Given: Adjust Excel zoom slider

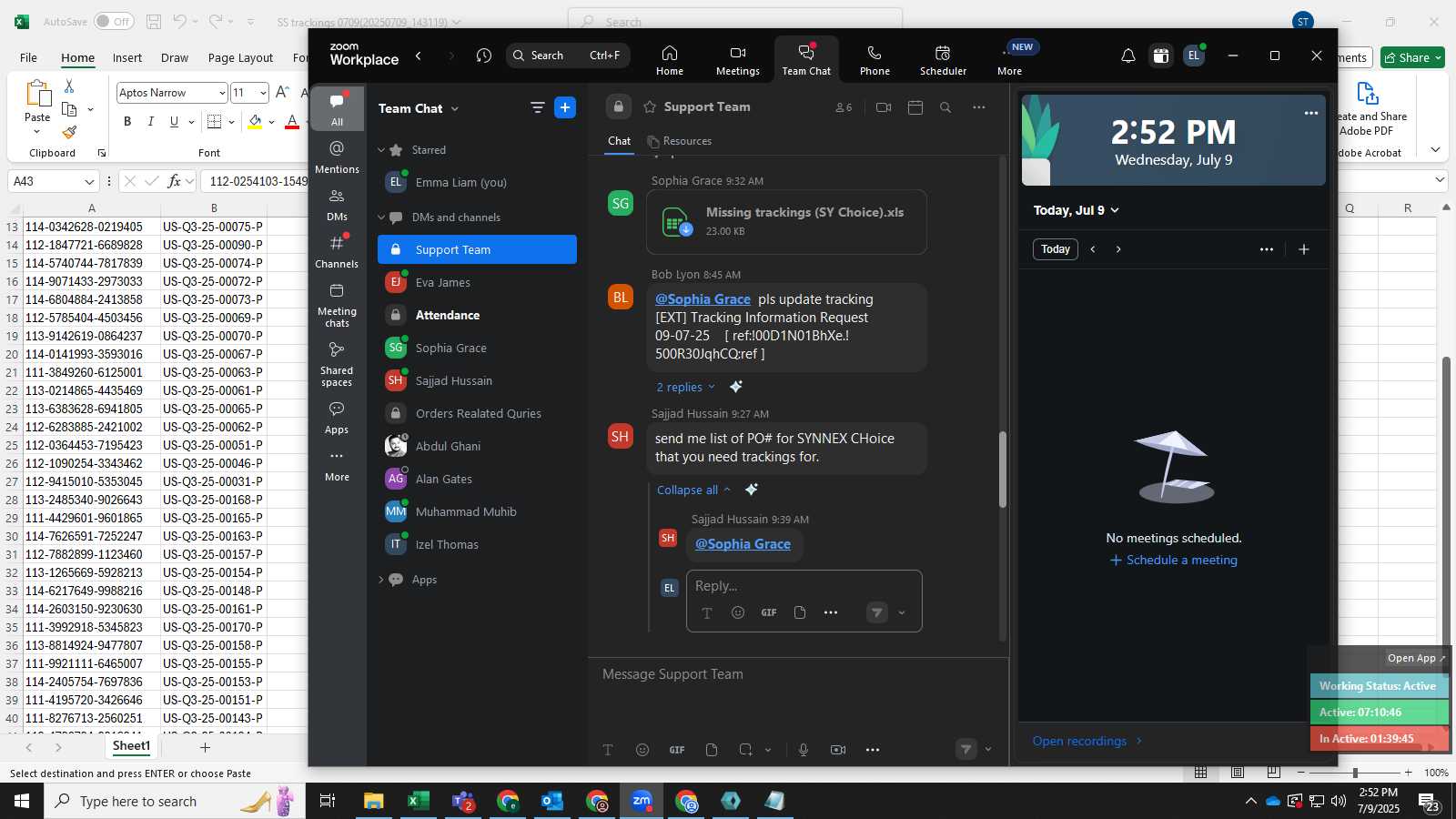Looking at the screenshot, I should (1354, 773).
